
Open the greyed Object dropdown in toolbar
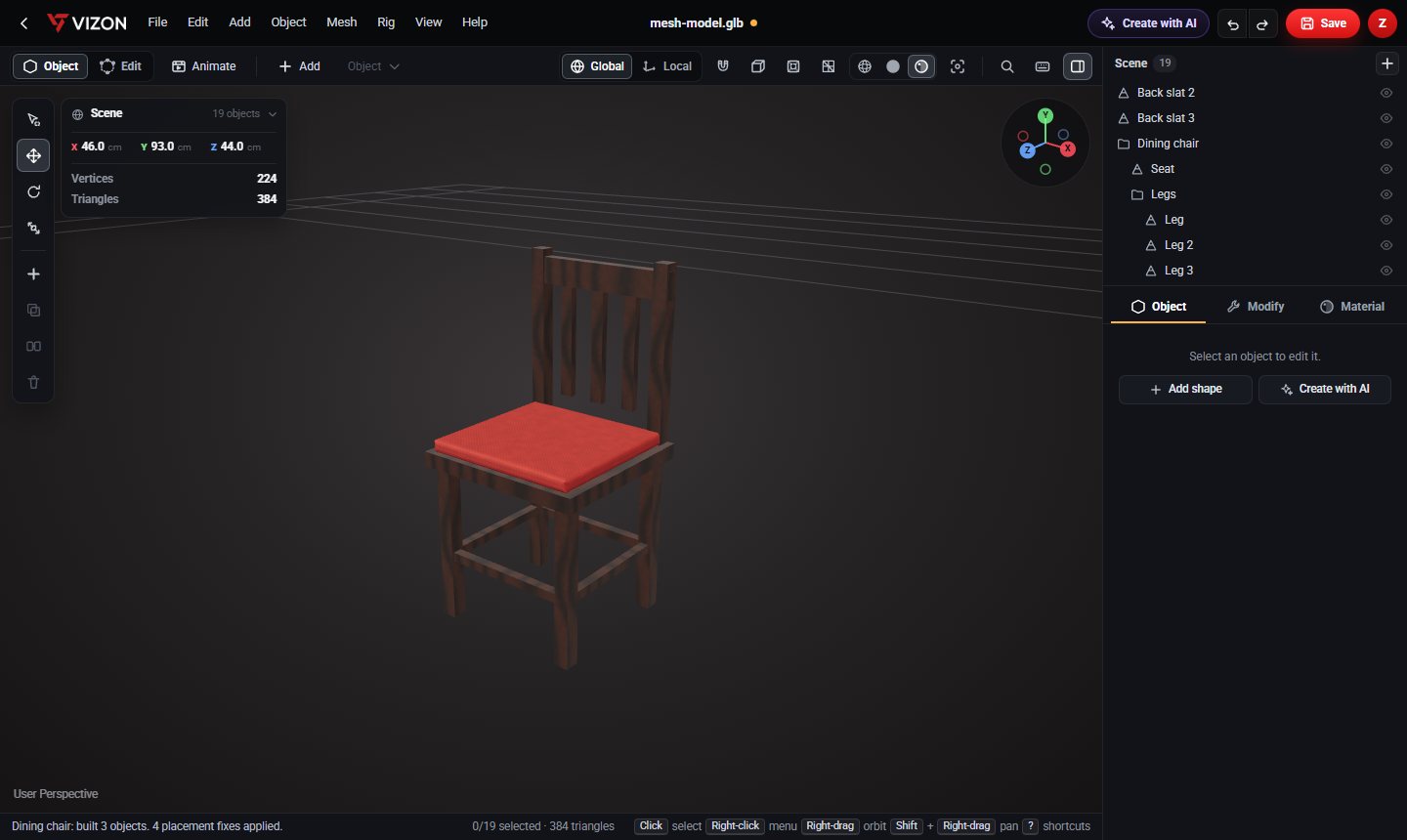tap(373, 66)
